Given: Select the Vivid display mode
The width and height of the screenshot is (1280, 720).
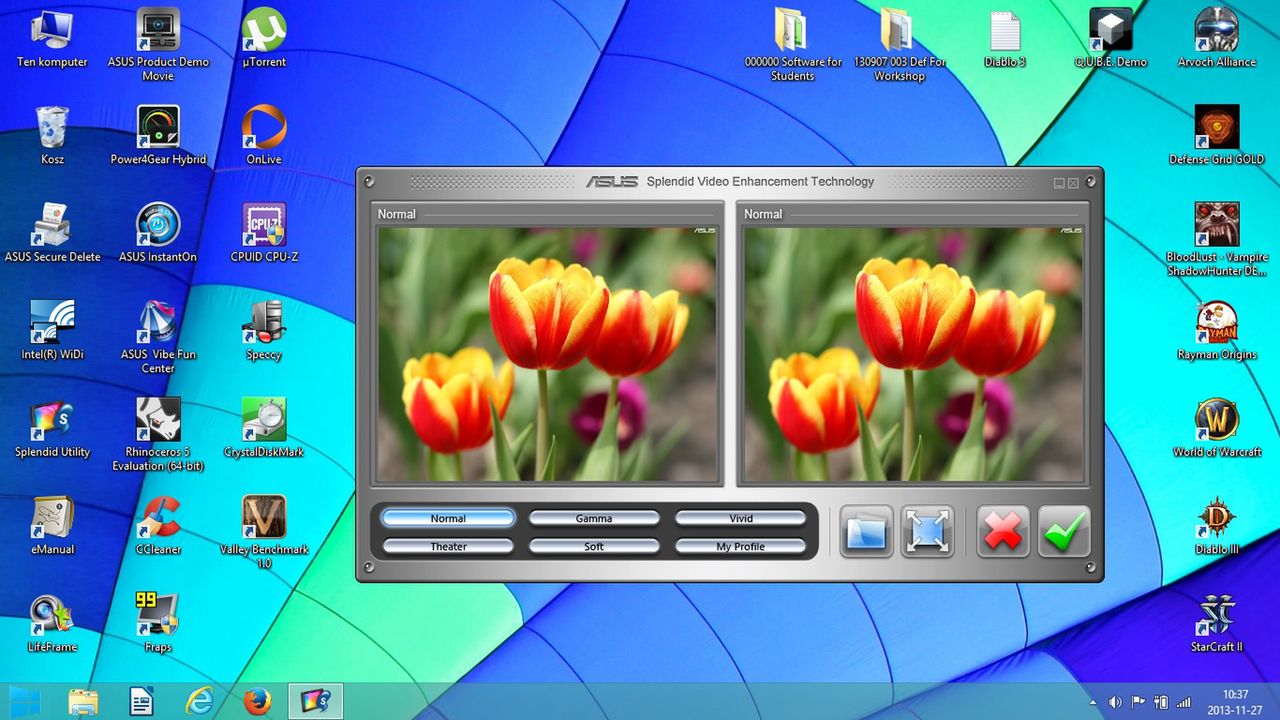Looking at the screenshot, I should [x=741, y=518].
